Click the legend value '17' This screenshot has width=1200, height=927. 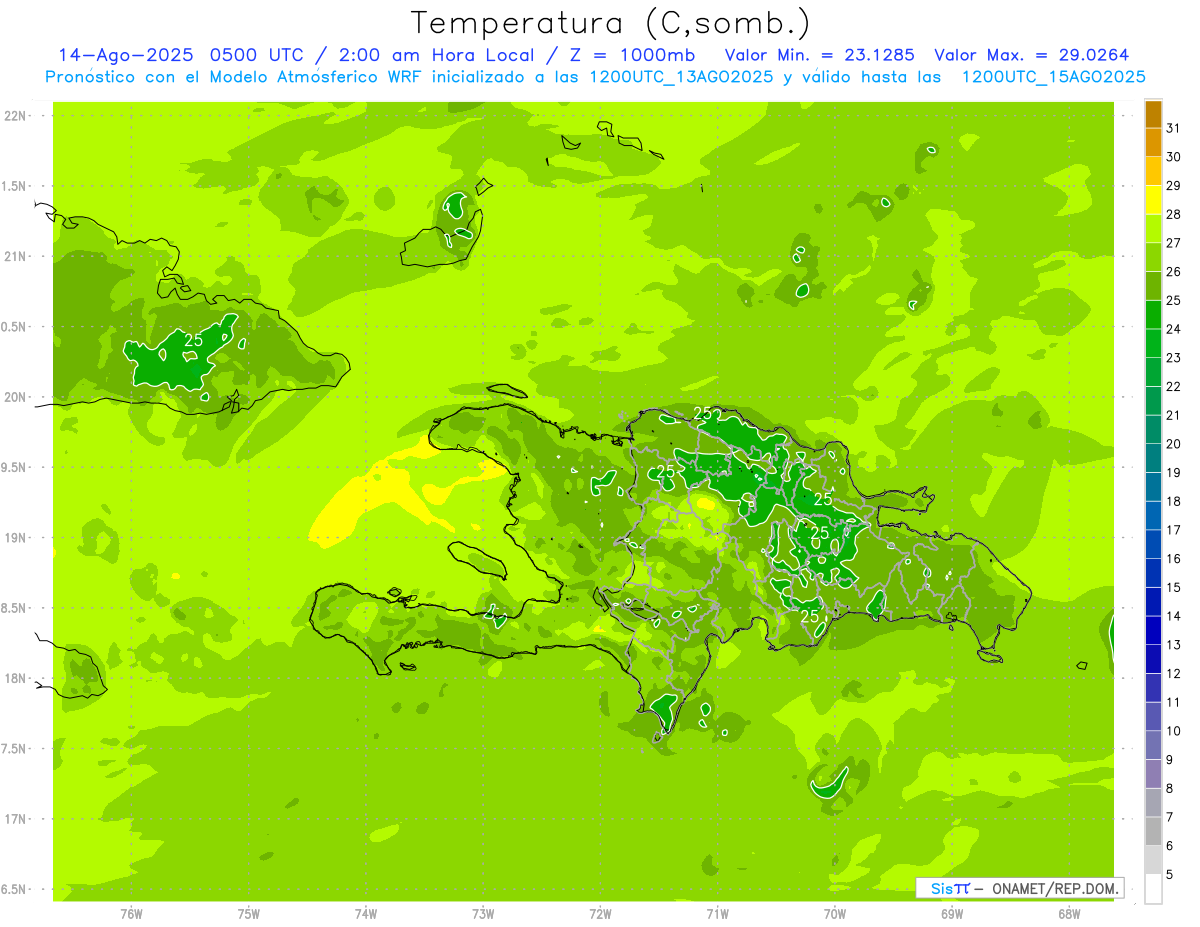click(1173, 530)
